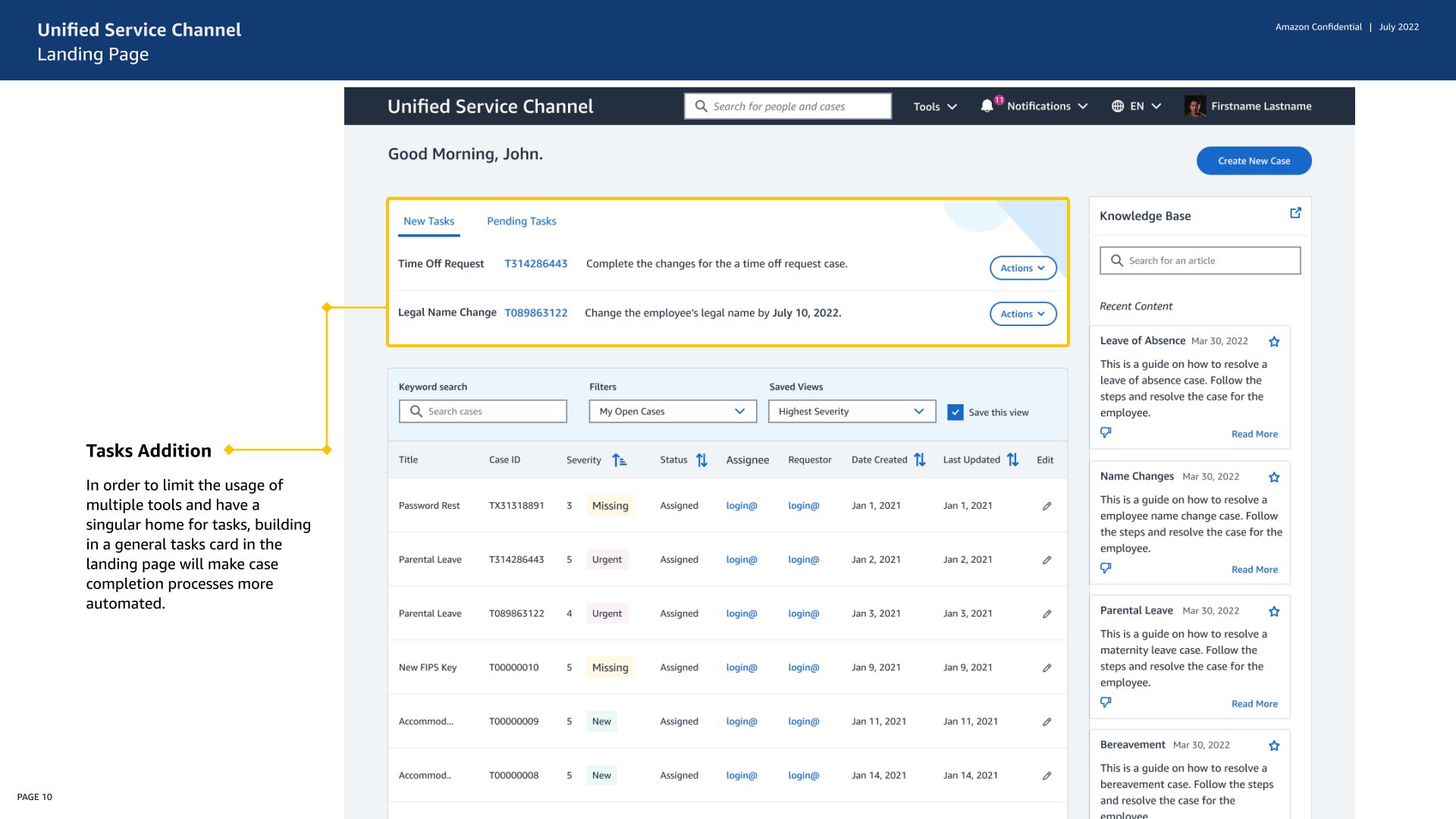
Task: Click the edit pencil for Password Rest case
Action: [x=1046, y=506]
